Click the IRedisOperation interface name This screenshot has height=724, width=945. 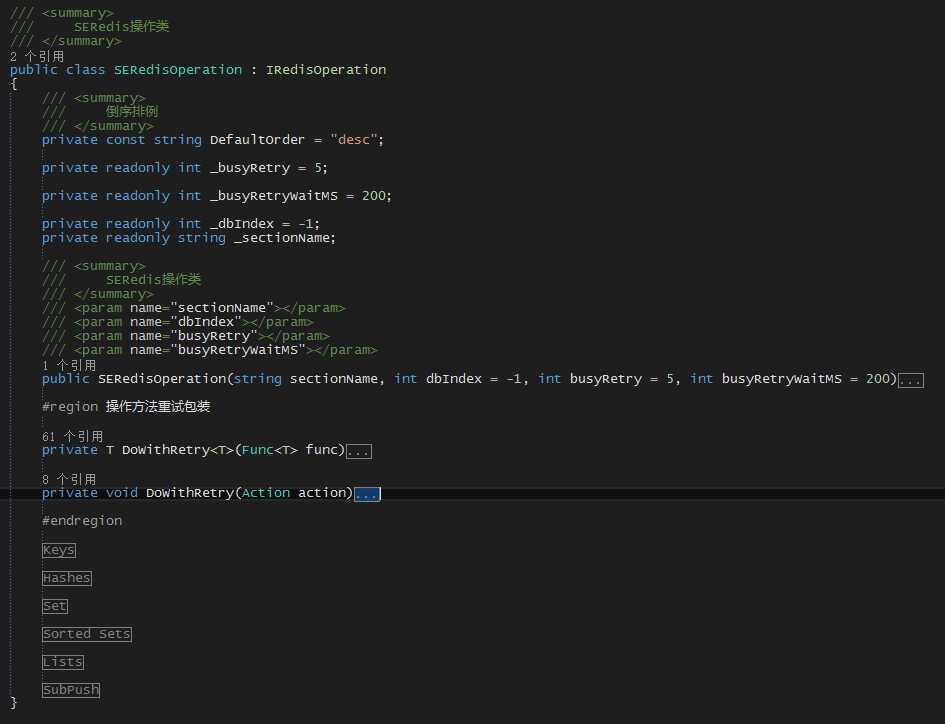click(x=326, y=70)
